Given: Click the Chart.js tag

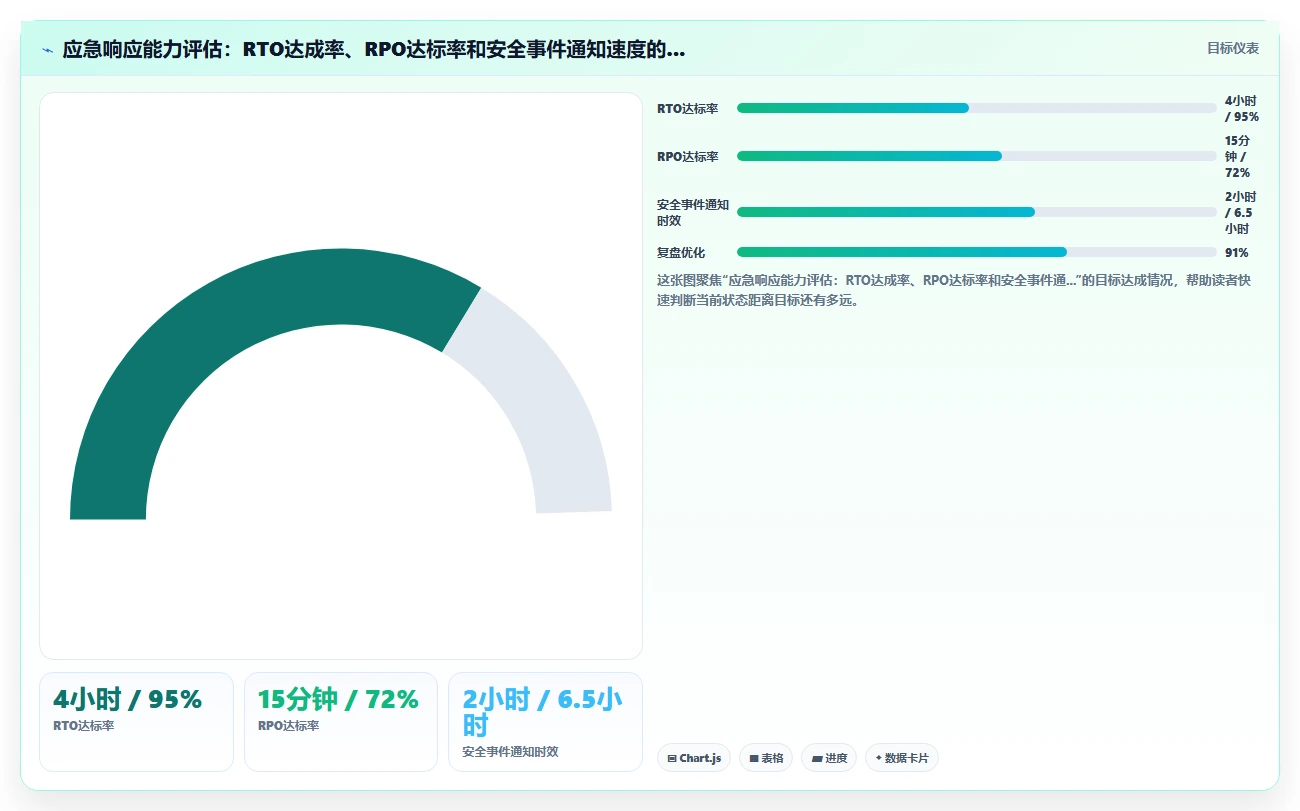Looking at the screenshot, I should pyautogui.click(x=694, y=758).
